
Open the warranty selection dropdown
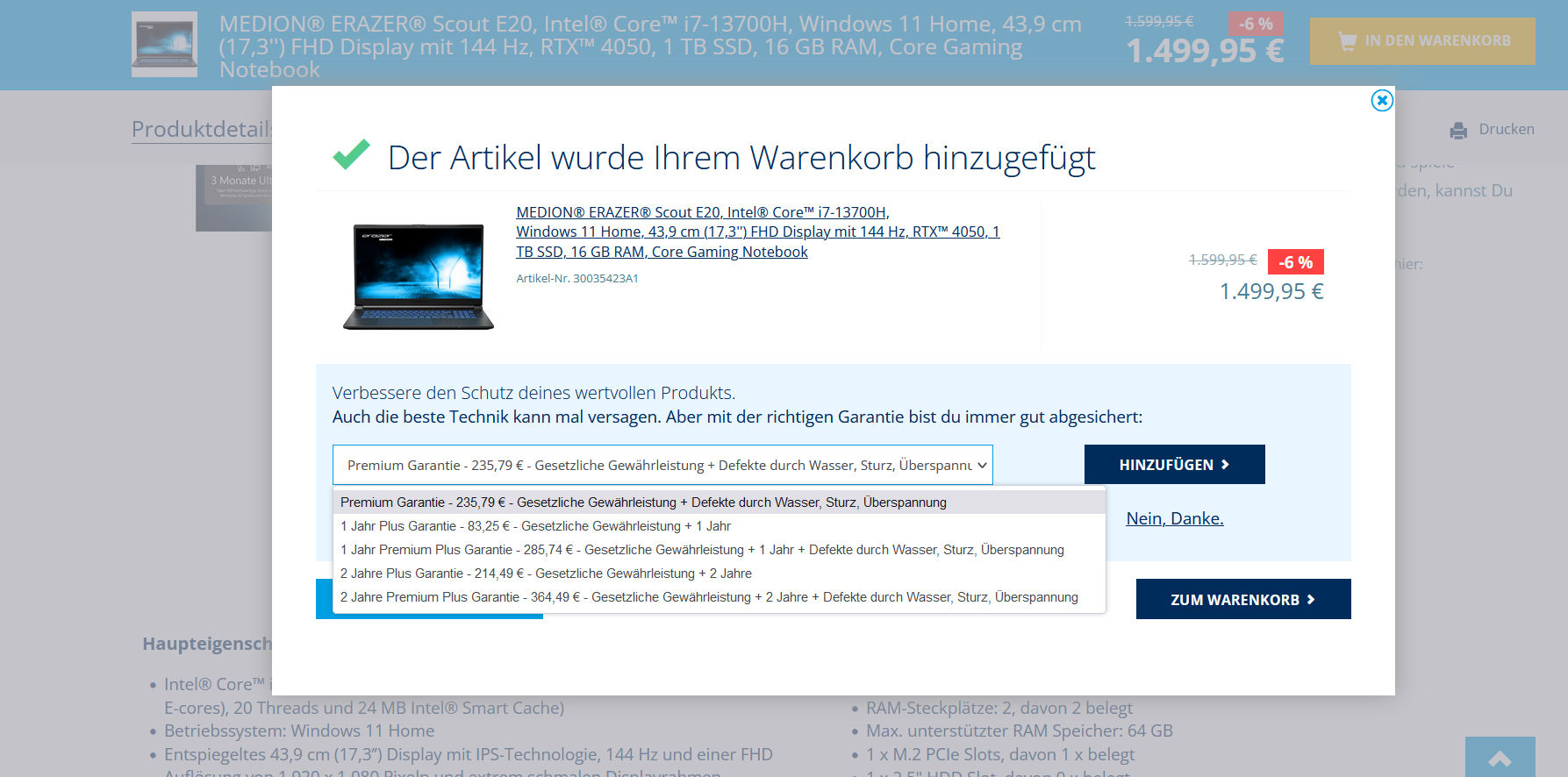662,465
